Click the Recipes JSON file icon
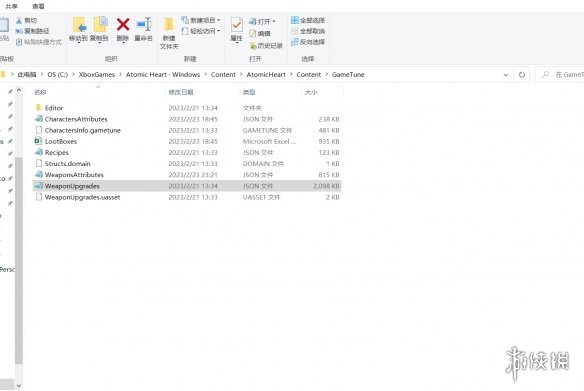This screenshot has height=391, width=584. point(38,152)
